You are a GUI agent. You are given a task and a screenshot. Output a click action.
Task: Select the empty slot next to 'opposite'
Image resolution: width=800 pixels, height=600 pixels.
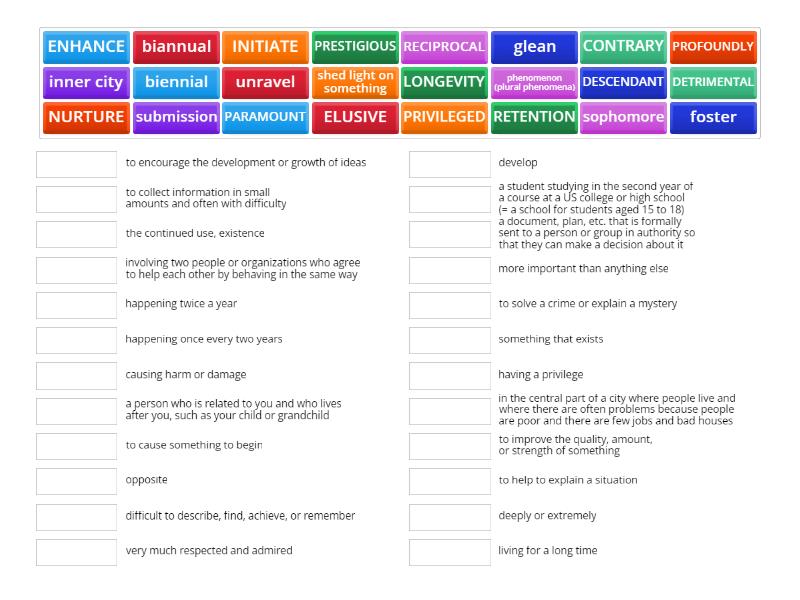pos(76,481)
